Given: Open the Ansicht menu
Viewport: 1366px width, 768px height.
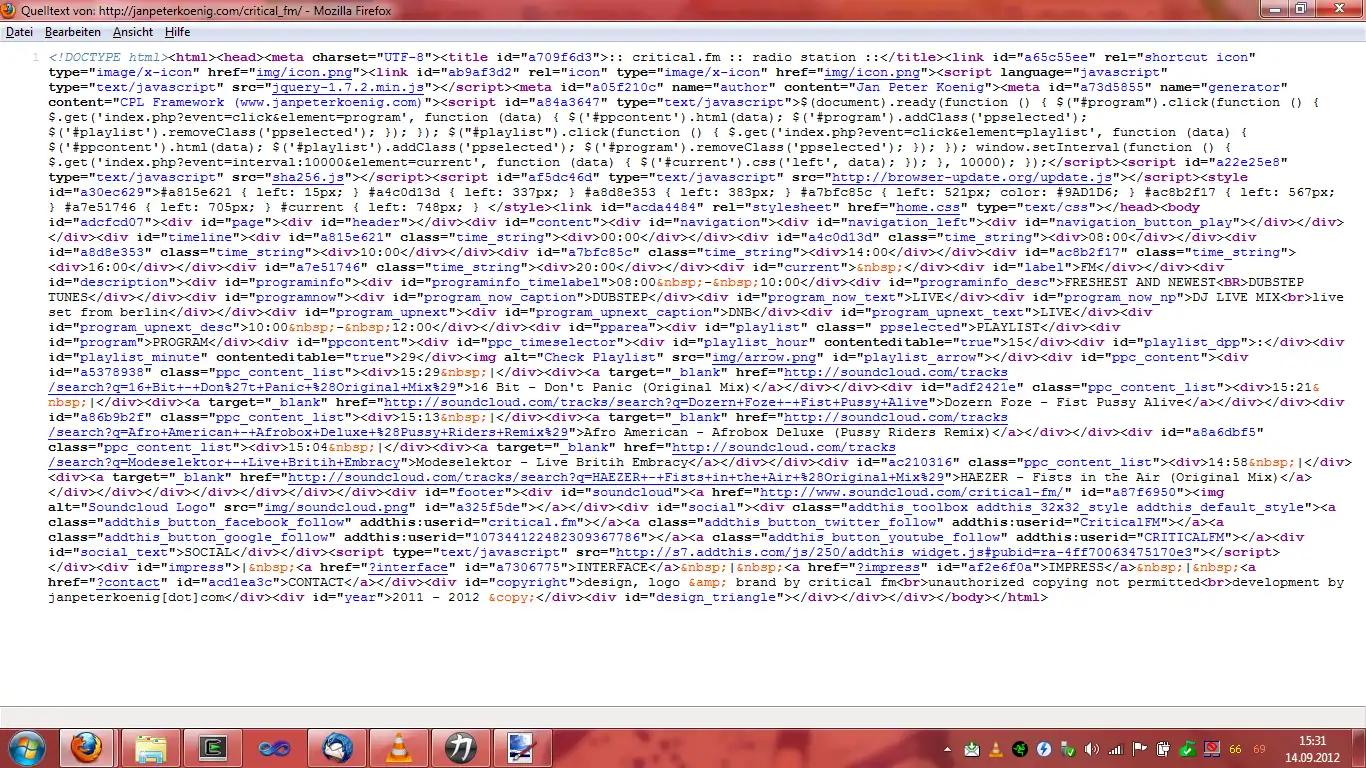Looking at the screenshot, I should pyautogui.click(x=133, y=32).
